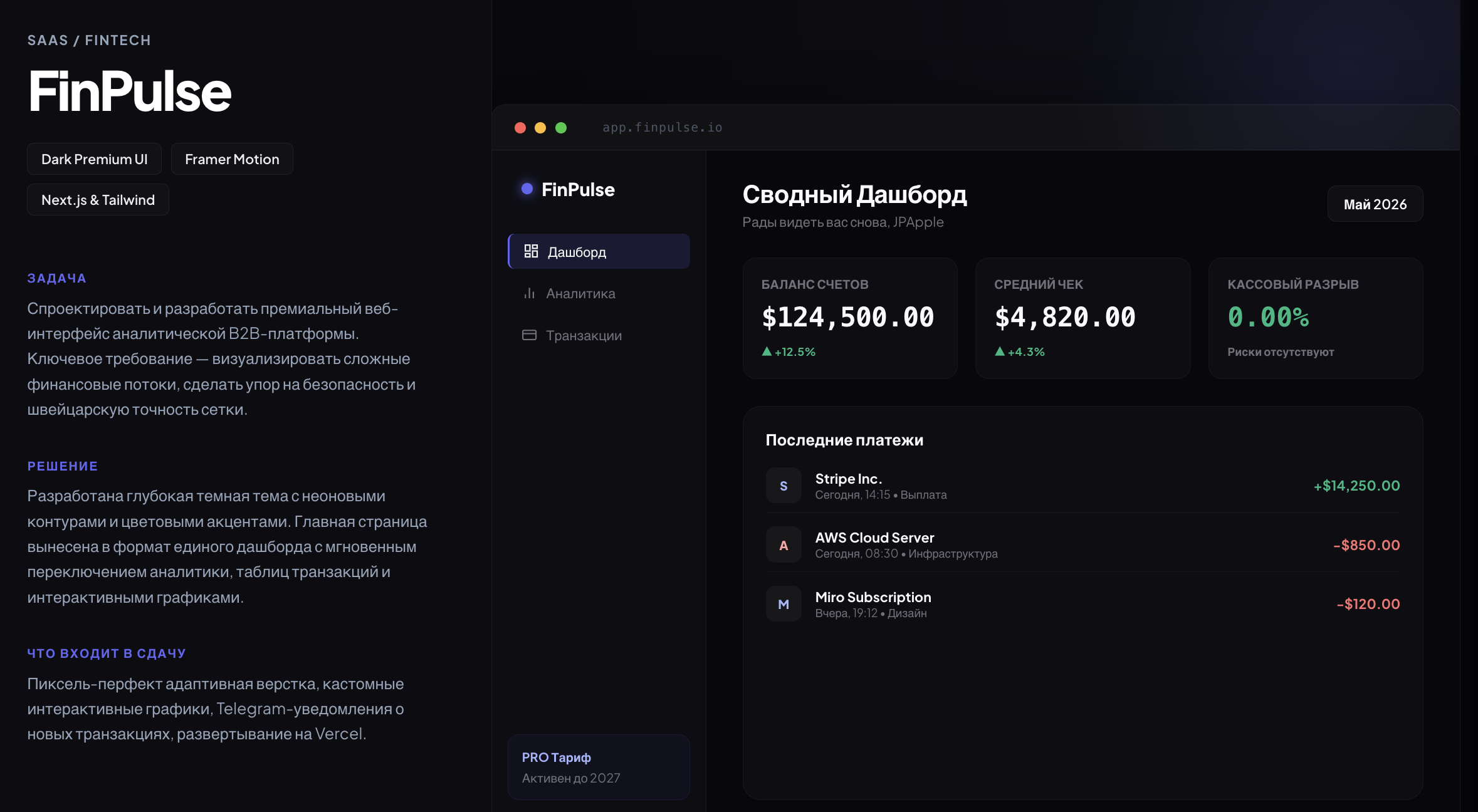The height and width of the screenshot is (812, 1478).
Task: Click the РЕШЕНИЕ section heading
Action: [x=63, y=466]
